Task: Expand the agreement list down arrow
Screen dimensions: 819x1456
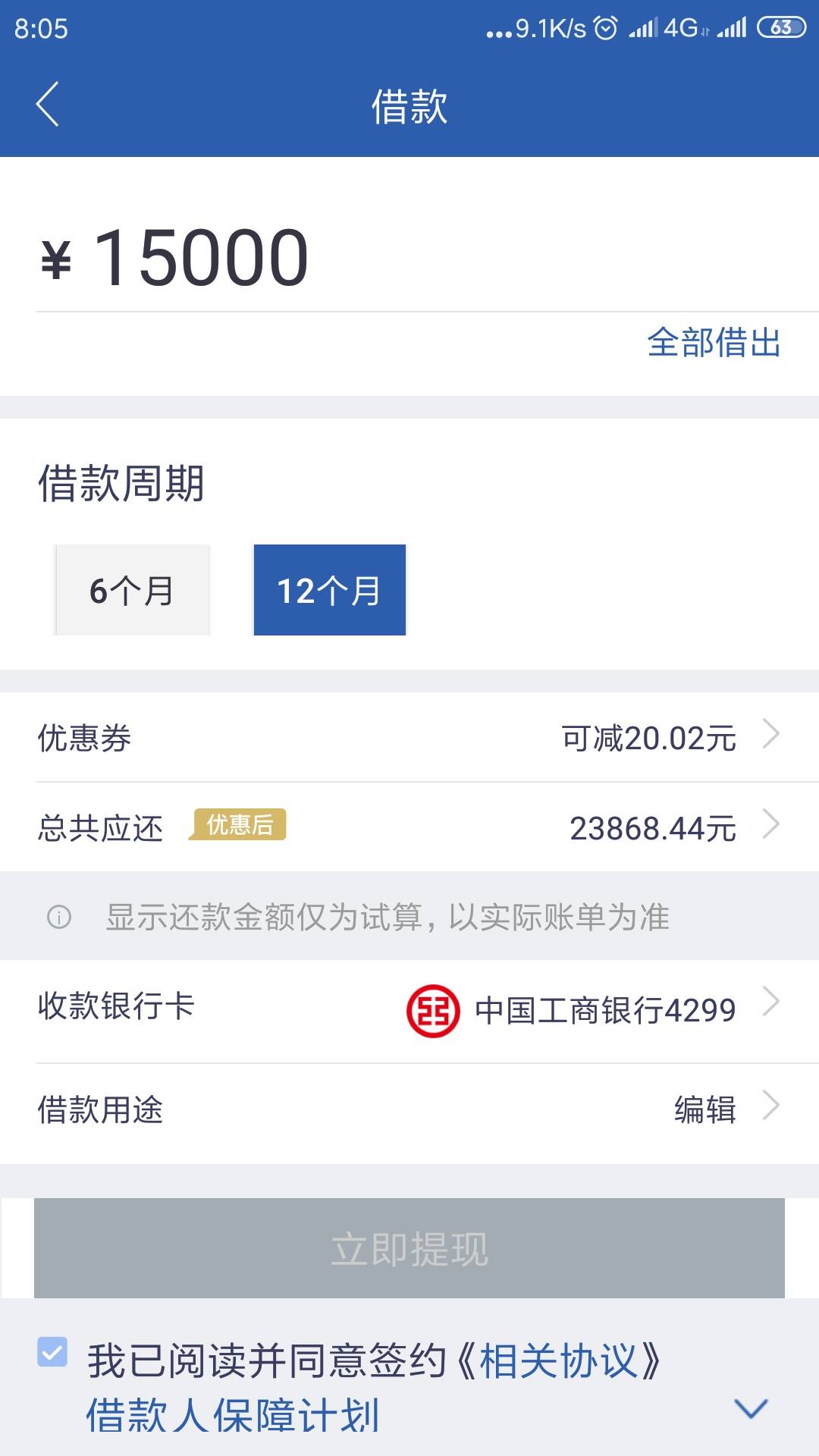Action: [752, 1409]
